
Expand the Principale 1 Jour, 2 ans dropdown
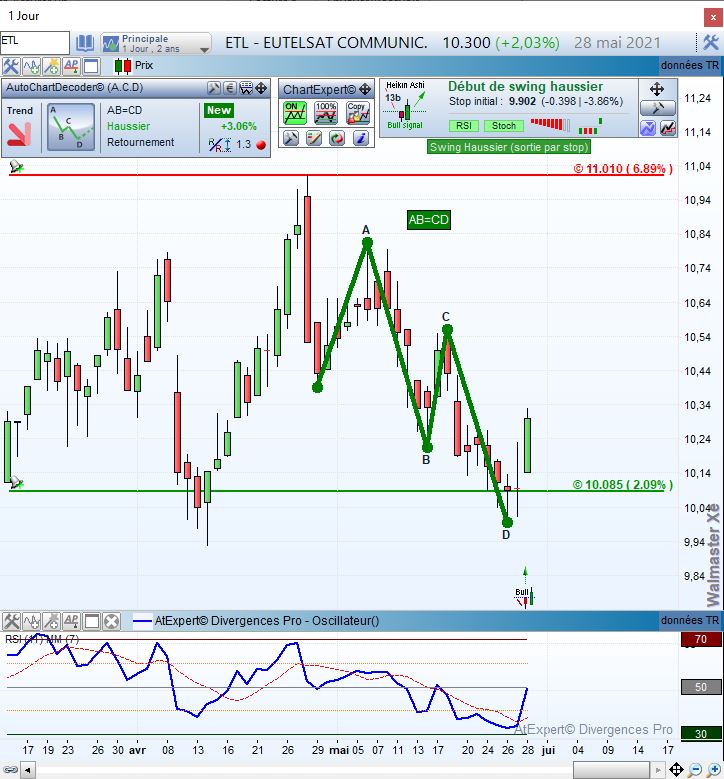pos(156,43)
